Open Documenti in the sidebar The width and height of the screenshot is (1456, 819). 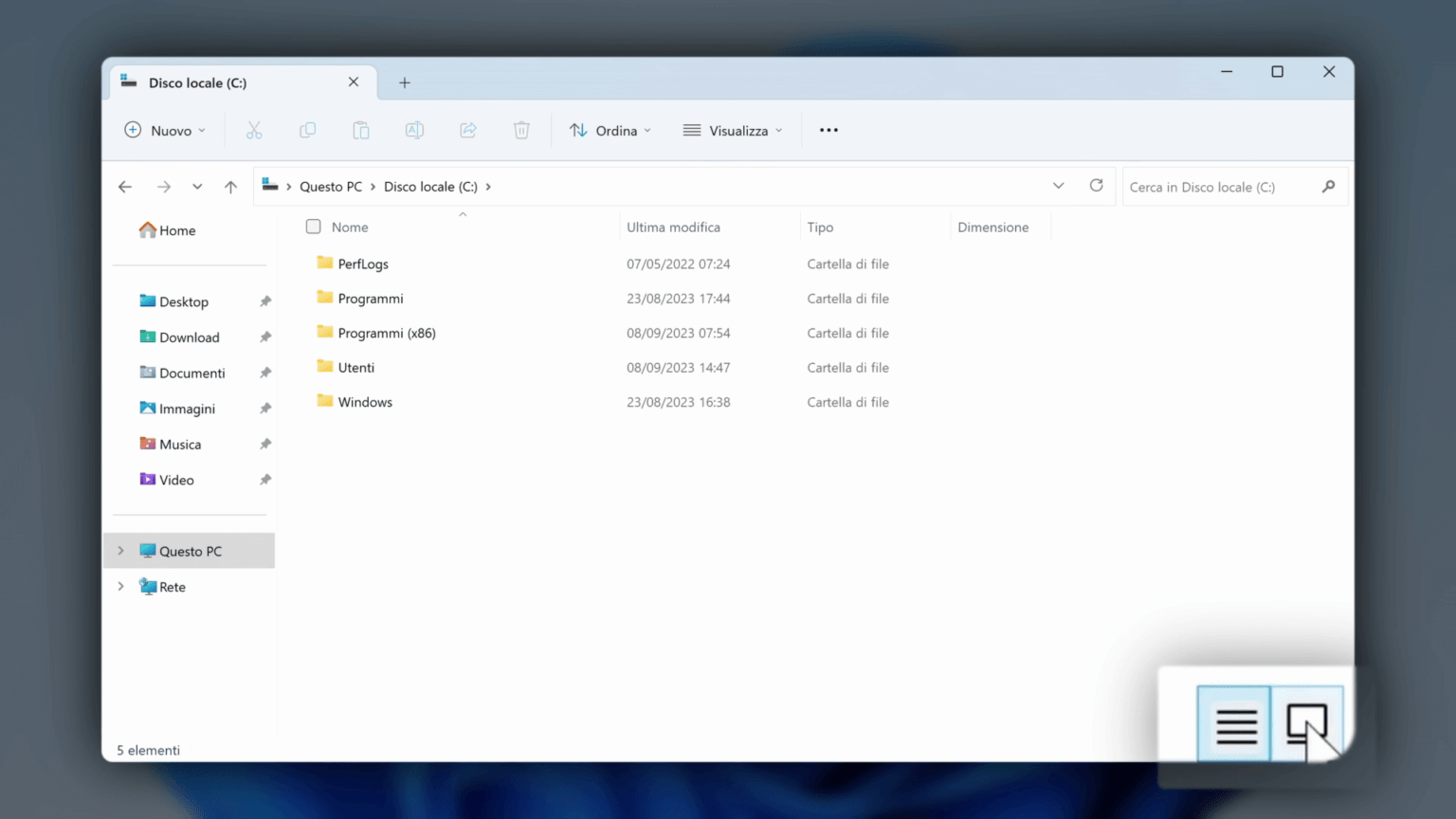coord(182,373)
